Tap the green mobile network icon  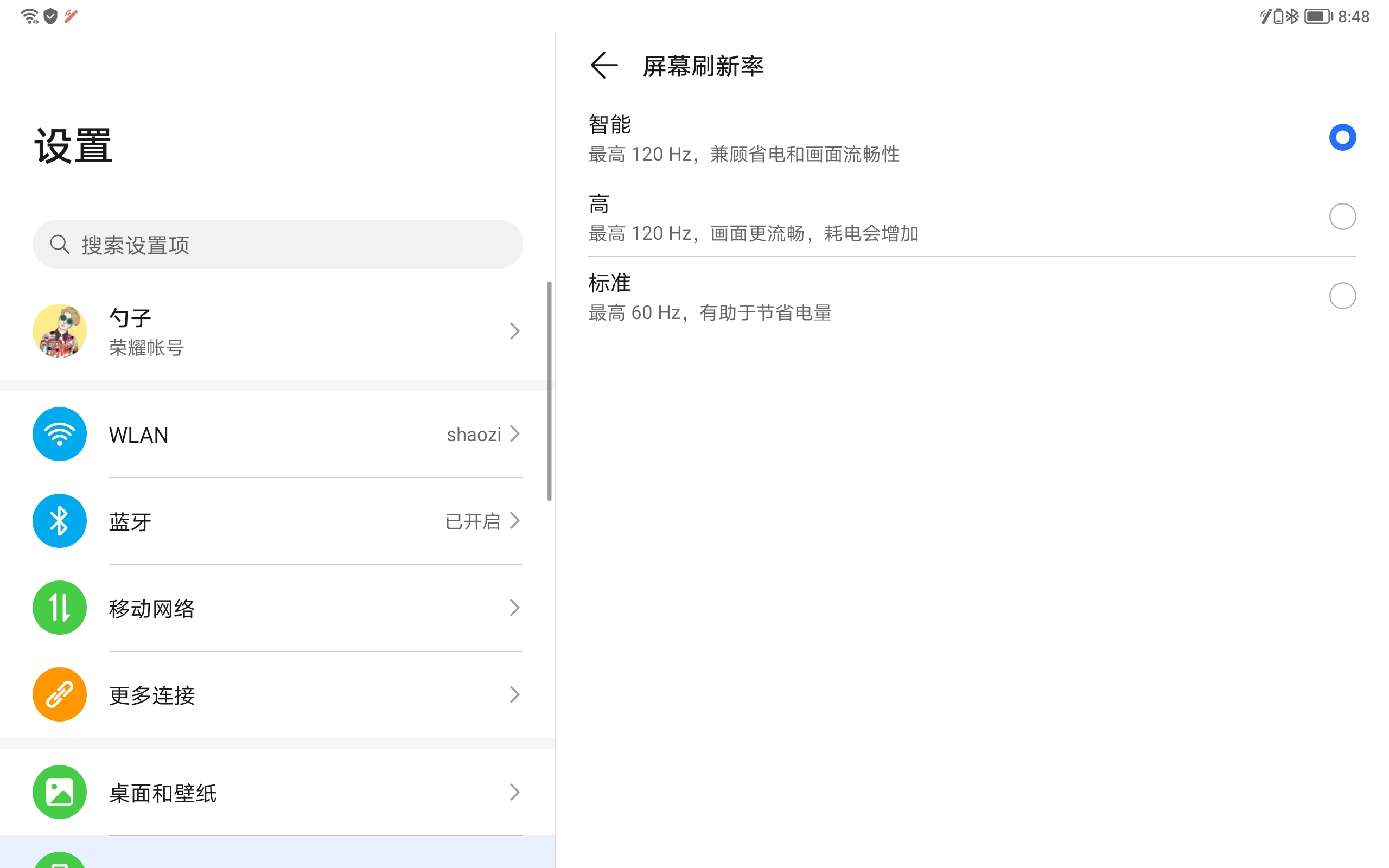[60, 608]
